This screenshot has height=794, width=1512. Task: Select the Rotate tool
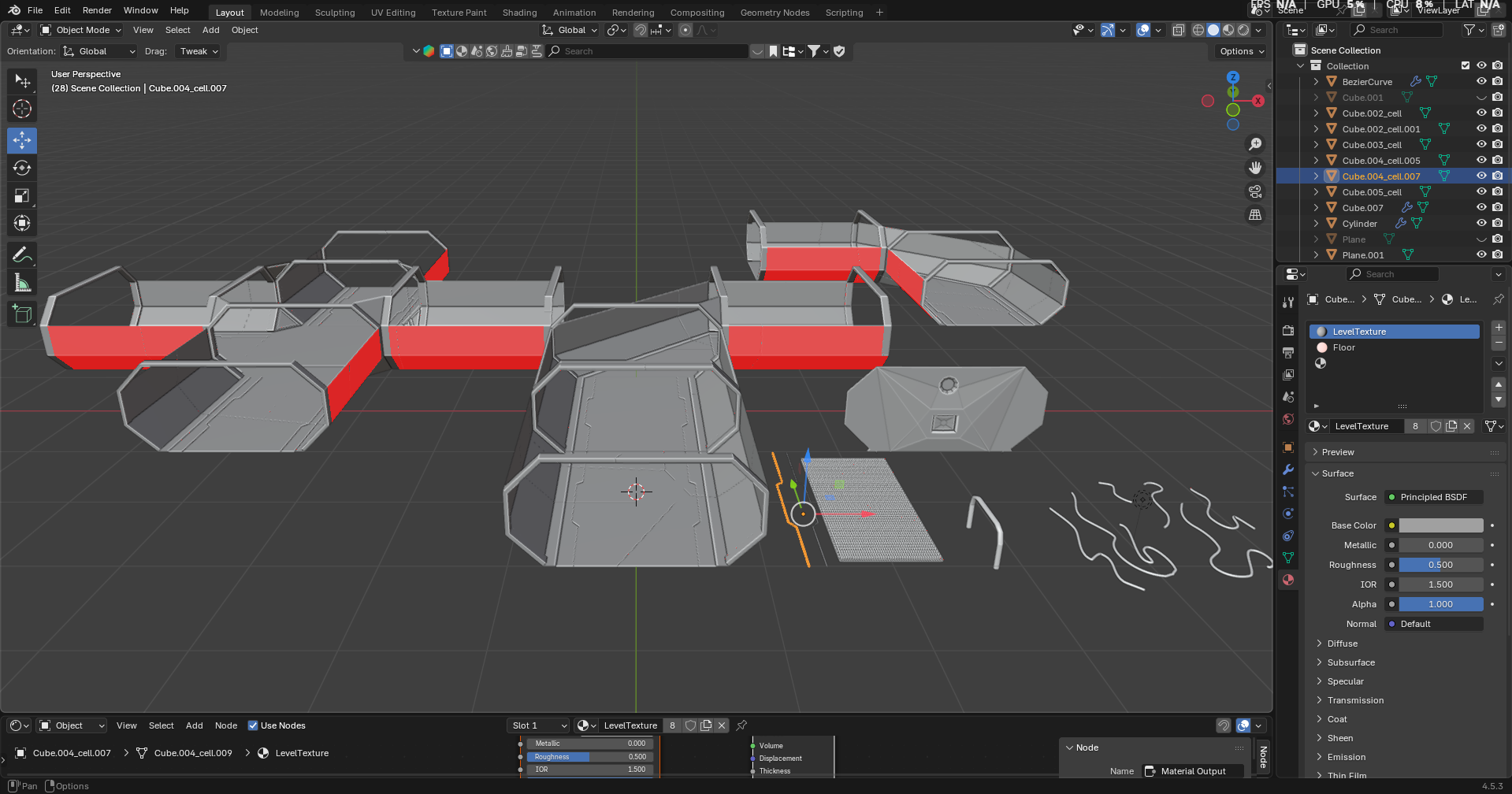tap(22, 168)
